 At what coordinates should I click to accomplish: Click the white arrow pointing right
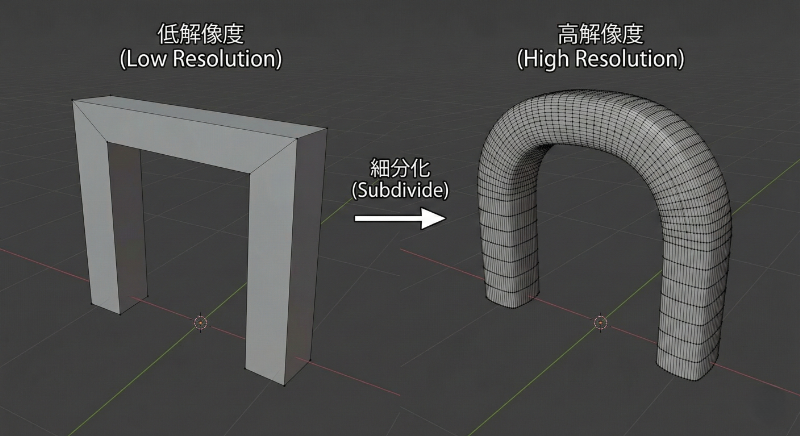pyautogui.click(x=399, y=217)
